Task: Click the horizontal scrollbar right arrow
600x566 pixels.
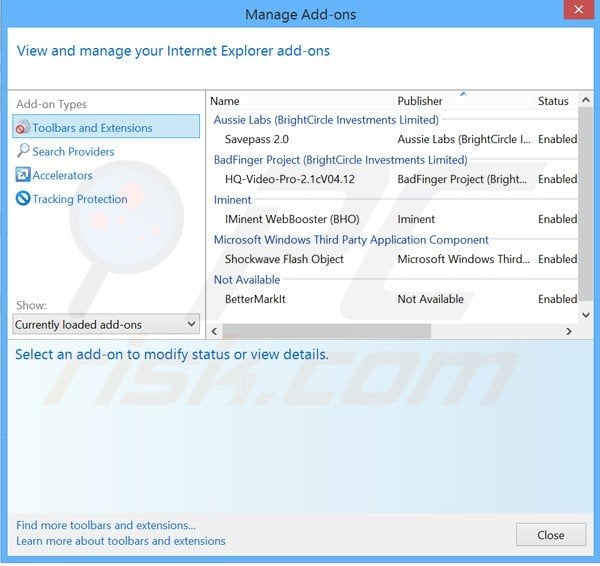Action: (x=569, y=331)
